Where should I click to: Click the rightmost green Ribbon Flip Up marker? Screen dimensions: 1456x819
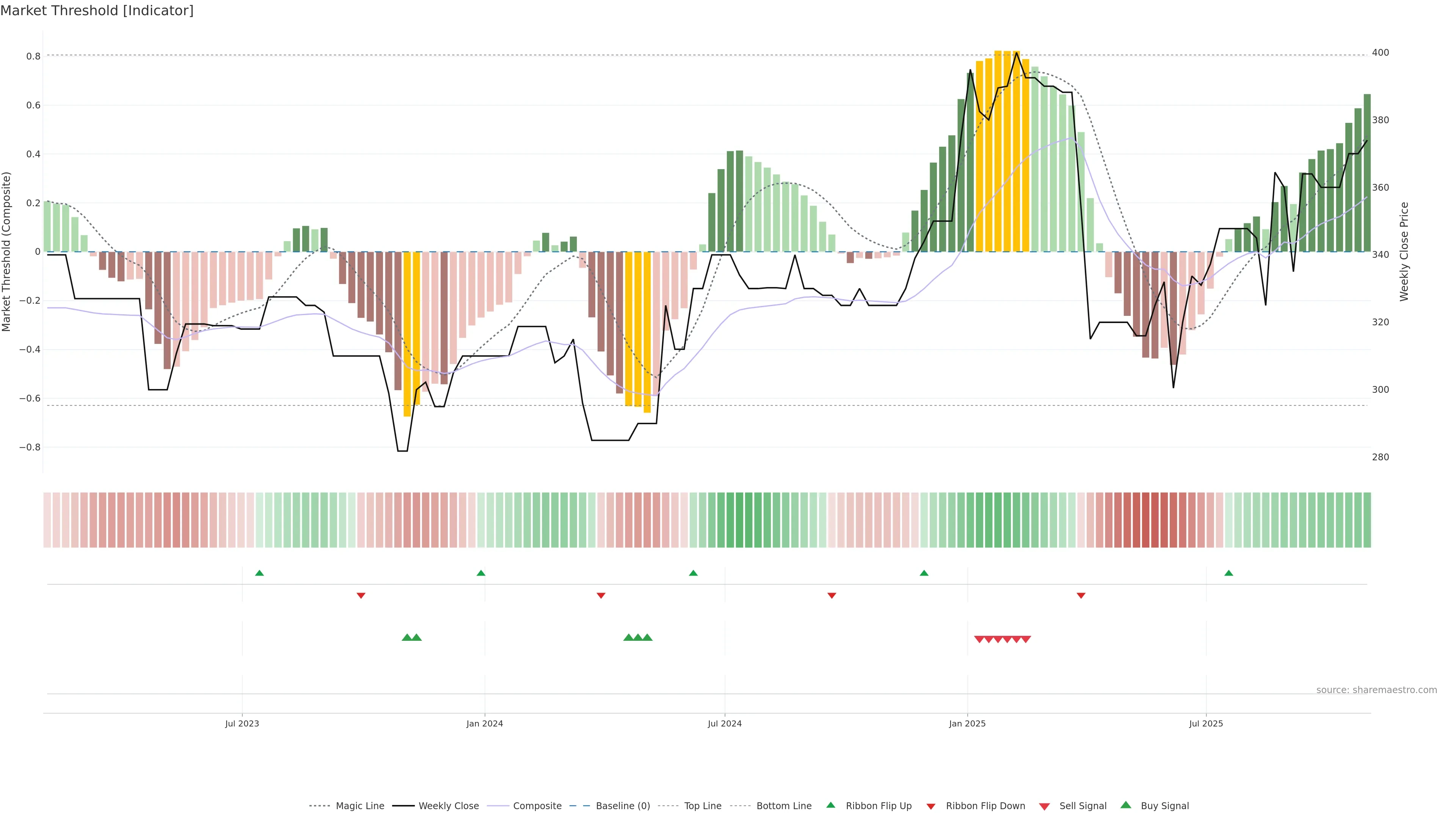coord(1228,573)
